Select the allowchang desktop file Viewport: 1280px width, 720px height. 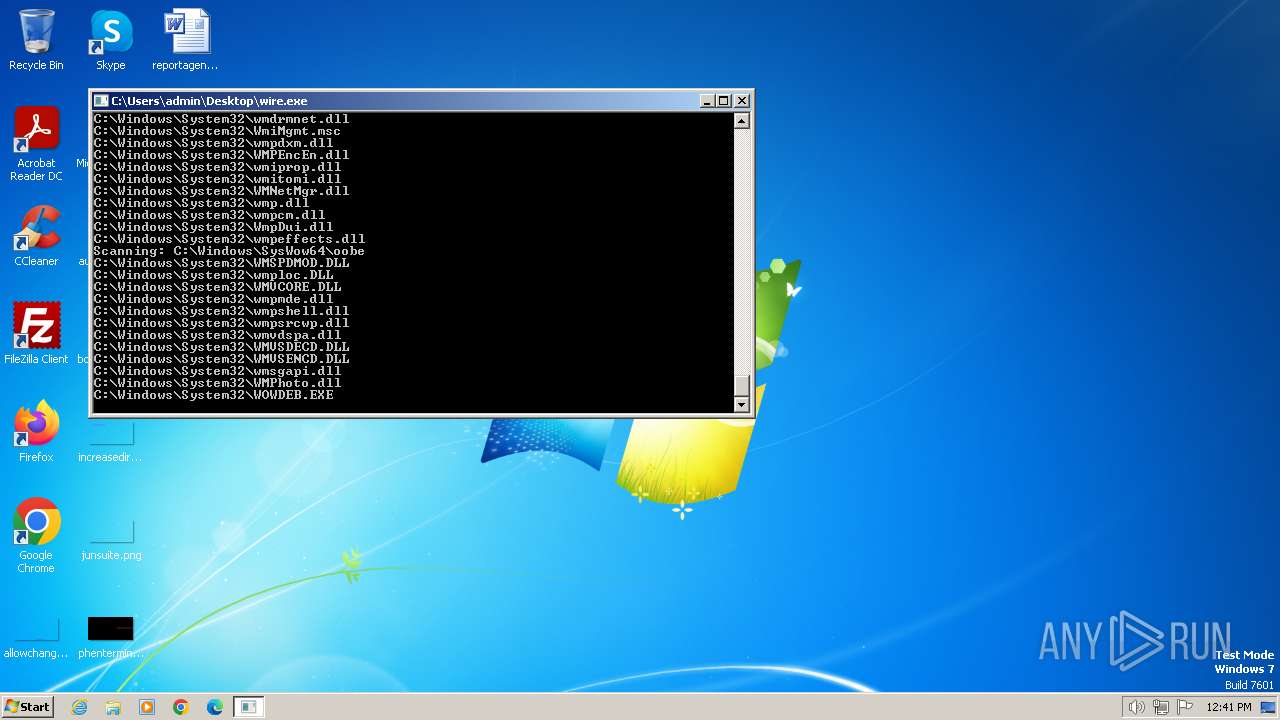click(x=36, y=638)
